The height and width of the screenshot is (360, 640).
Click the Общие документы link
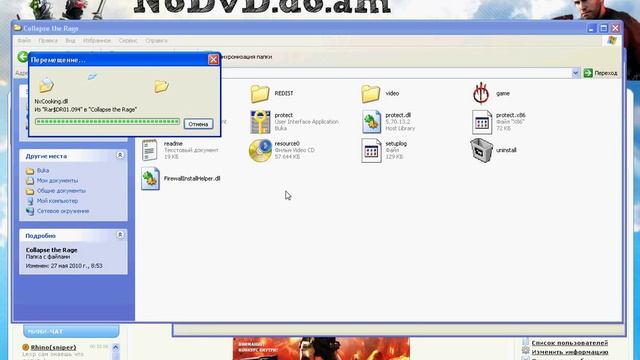61,191
